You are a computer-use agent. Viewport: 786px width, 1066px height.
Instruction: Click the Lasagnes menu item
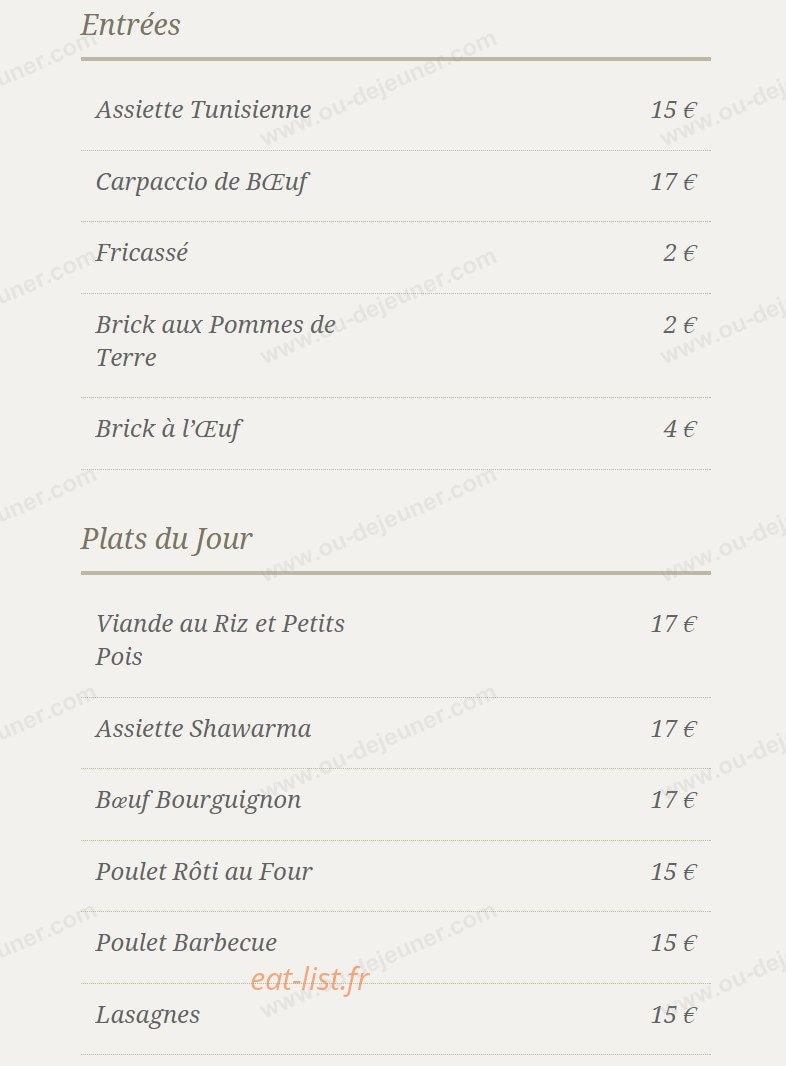148,1015
